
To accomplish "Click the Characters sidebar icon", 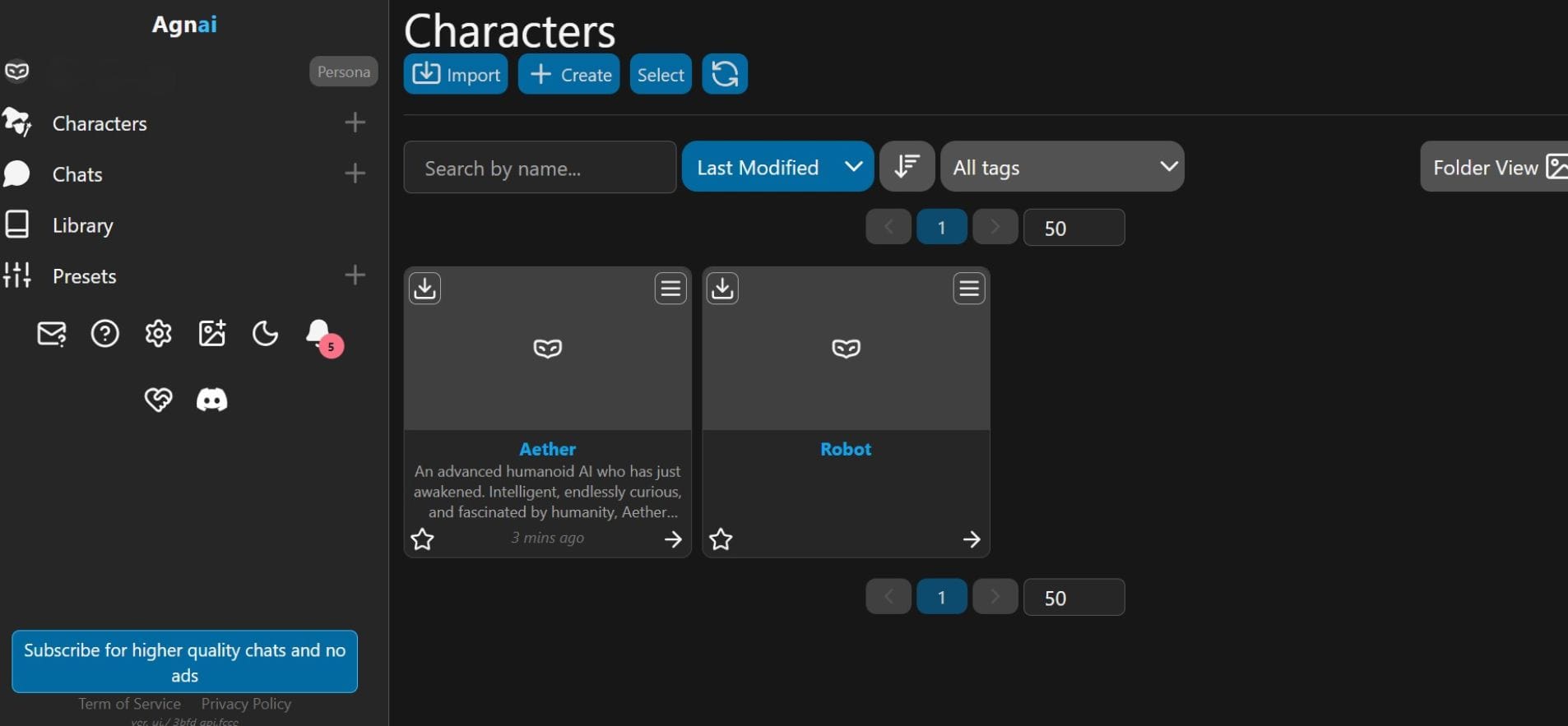I will [x=16, y=123].
